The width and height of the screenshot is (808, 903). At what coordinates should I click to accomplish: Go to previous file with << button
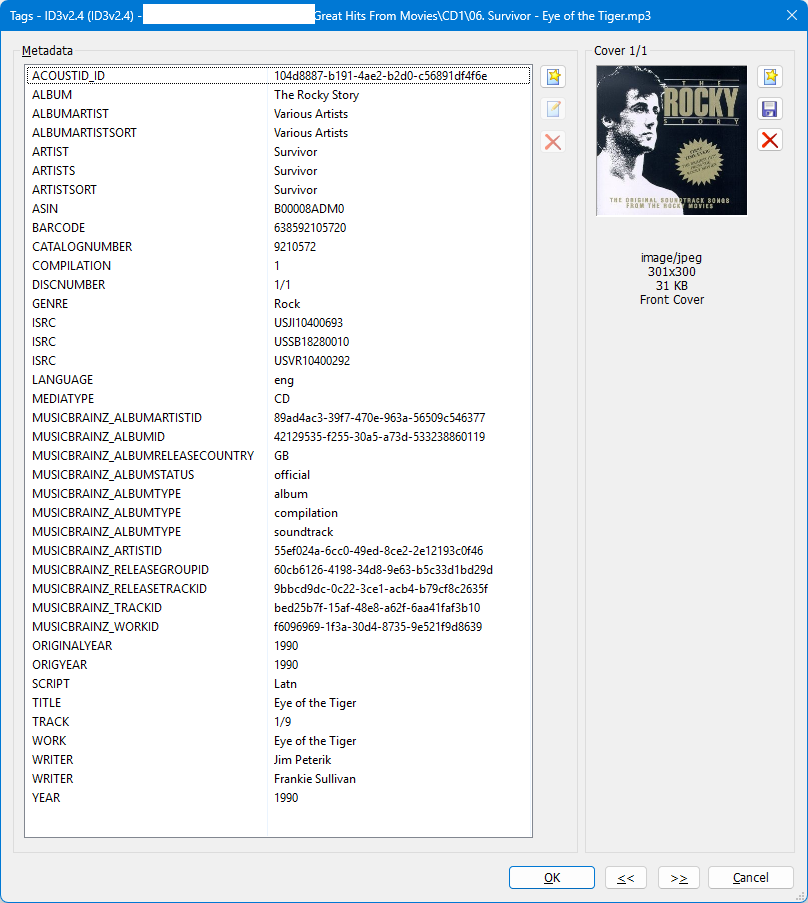tap(625, 877)
